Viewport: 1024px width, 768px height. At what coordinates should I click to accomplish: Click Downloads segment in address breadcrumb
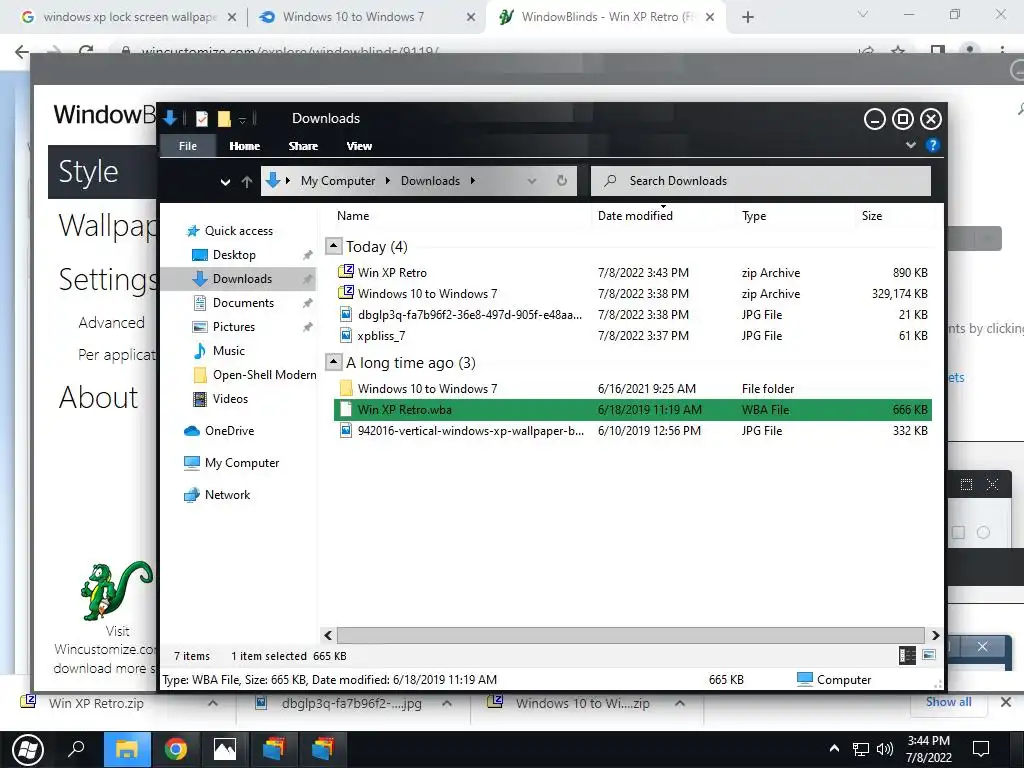430,181
